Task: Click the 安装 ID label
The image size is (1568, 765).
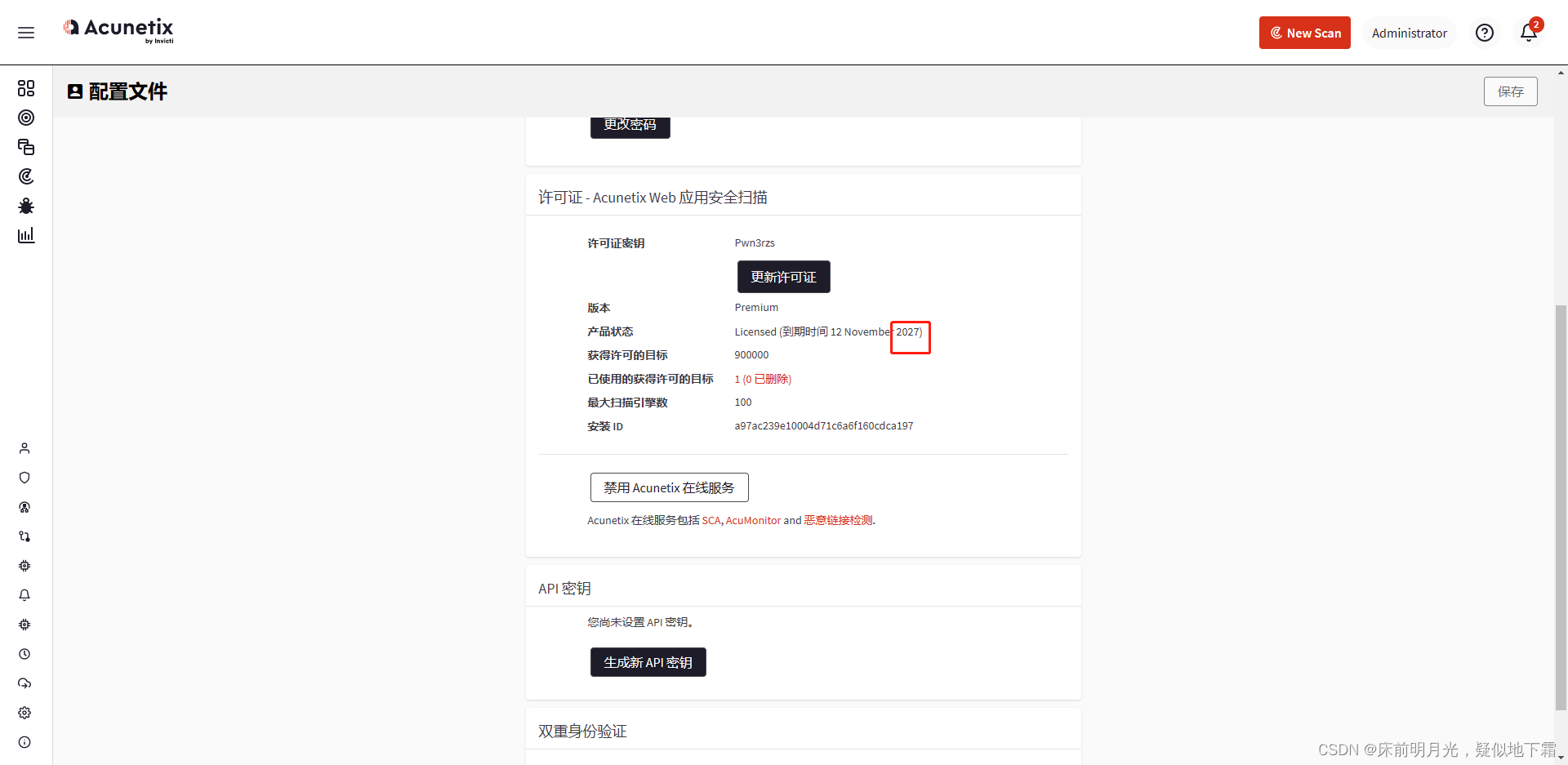Action: pyautogui.click(x=605, y=426)
